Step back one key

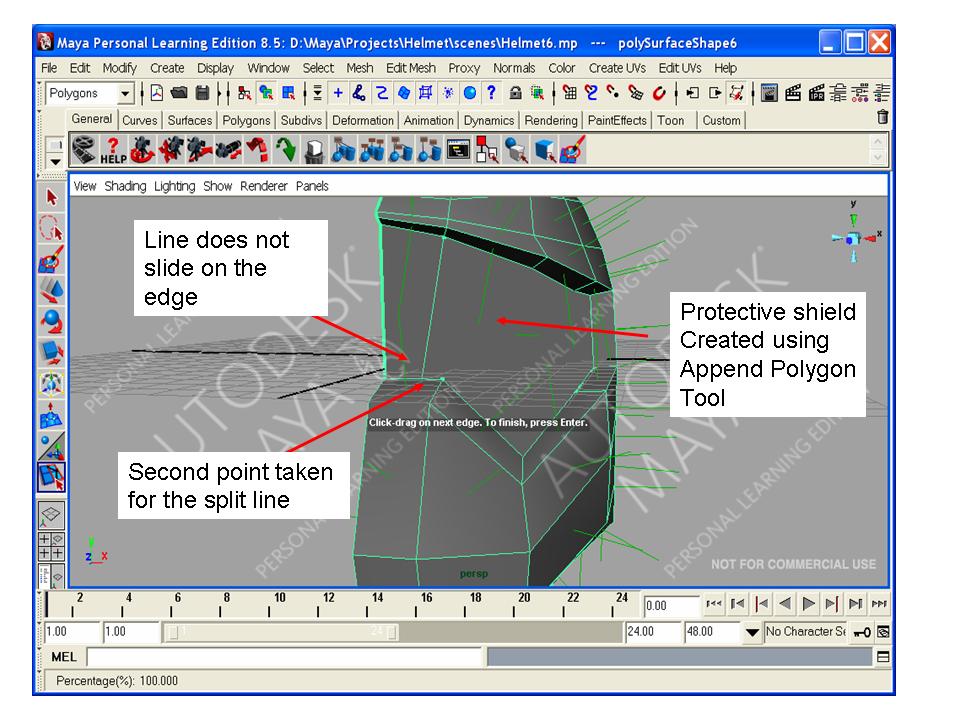coord(762,604)
